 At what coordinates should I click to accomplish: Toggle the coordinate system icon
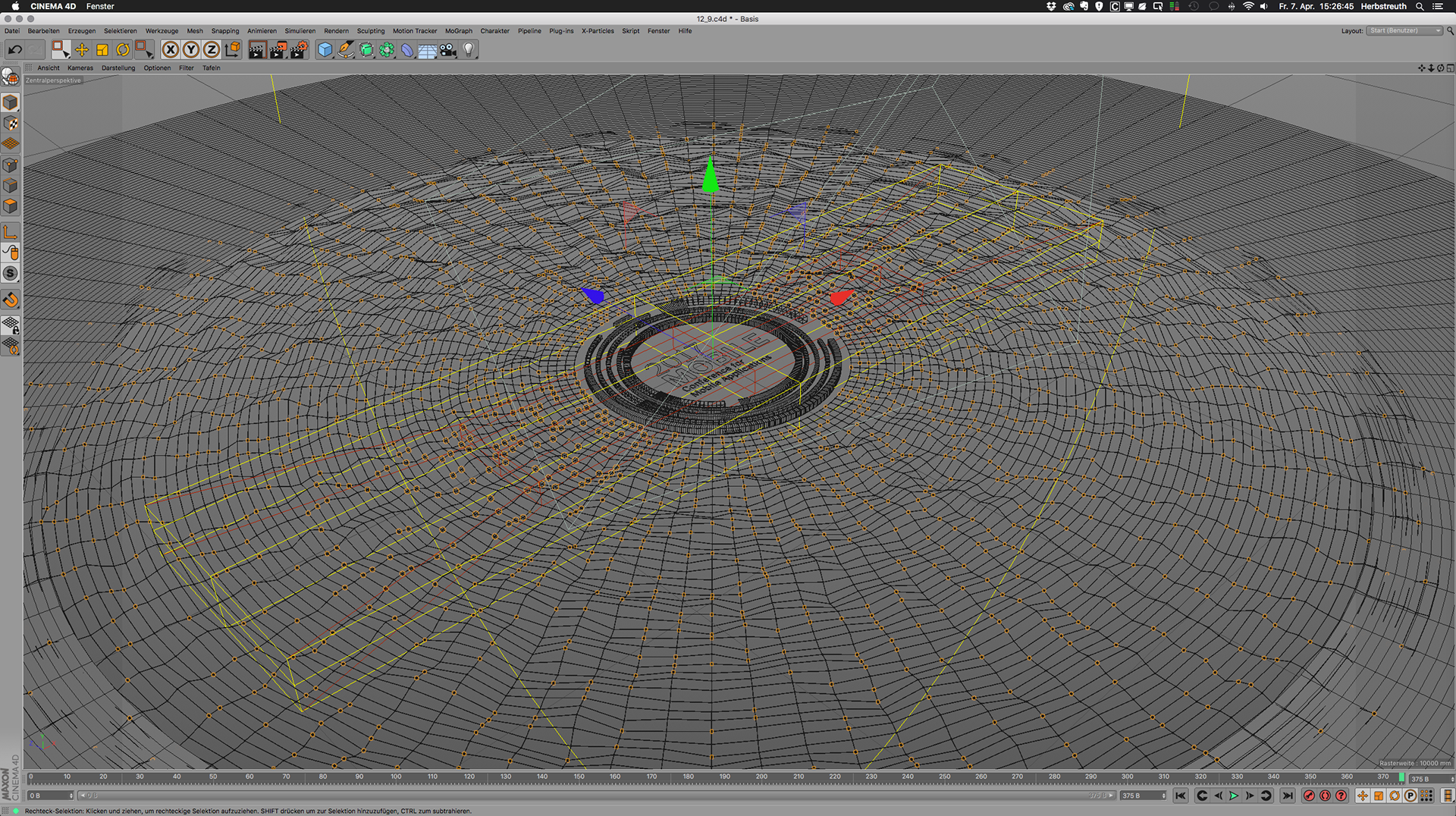232,50
